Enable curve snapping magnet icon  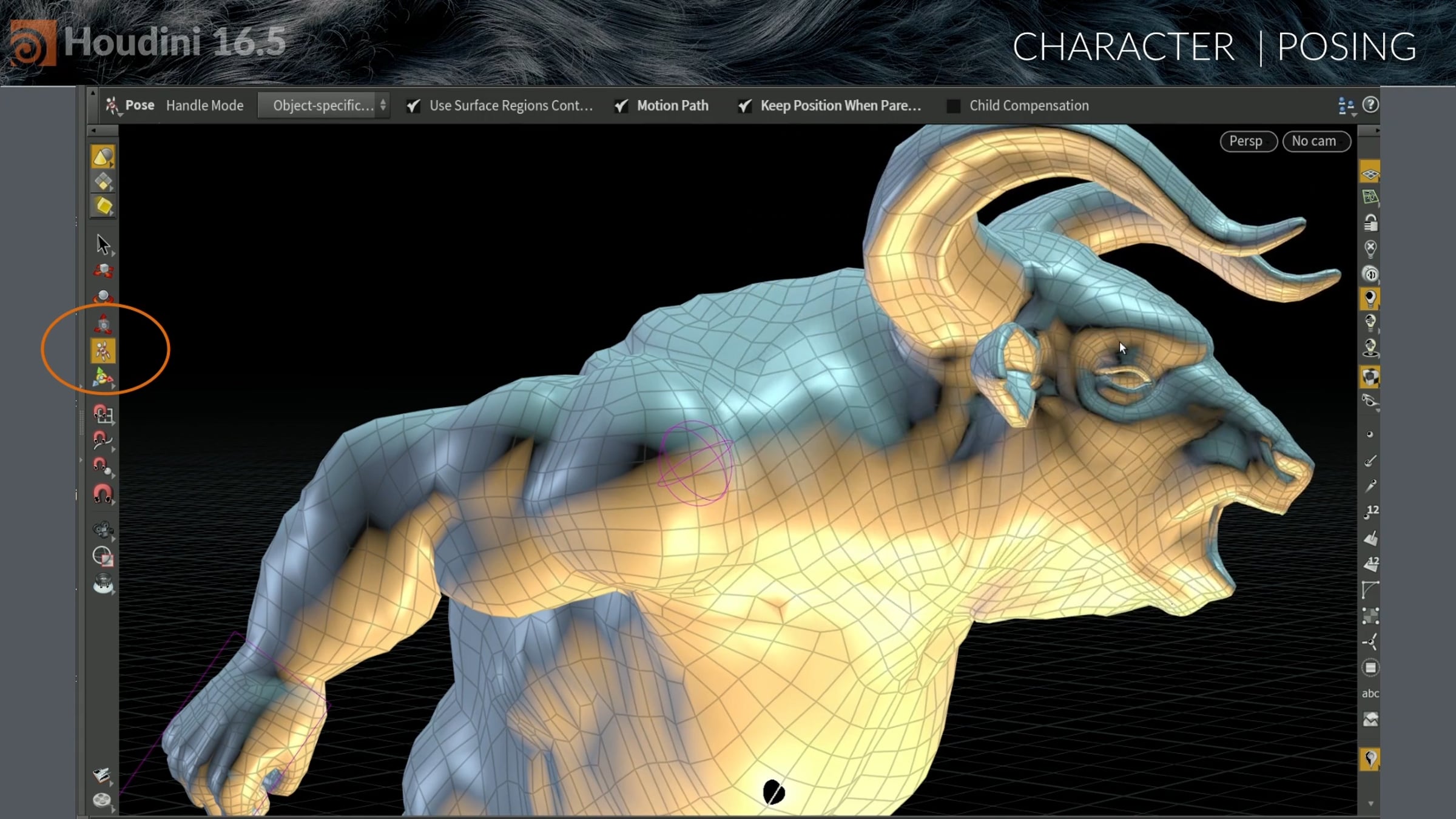click(x=103, y=440)
